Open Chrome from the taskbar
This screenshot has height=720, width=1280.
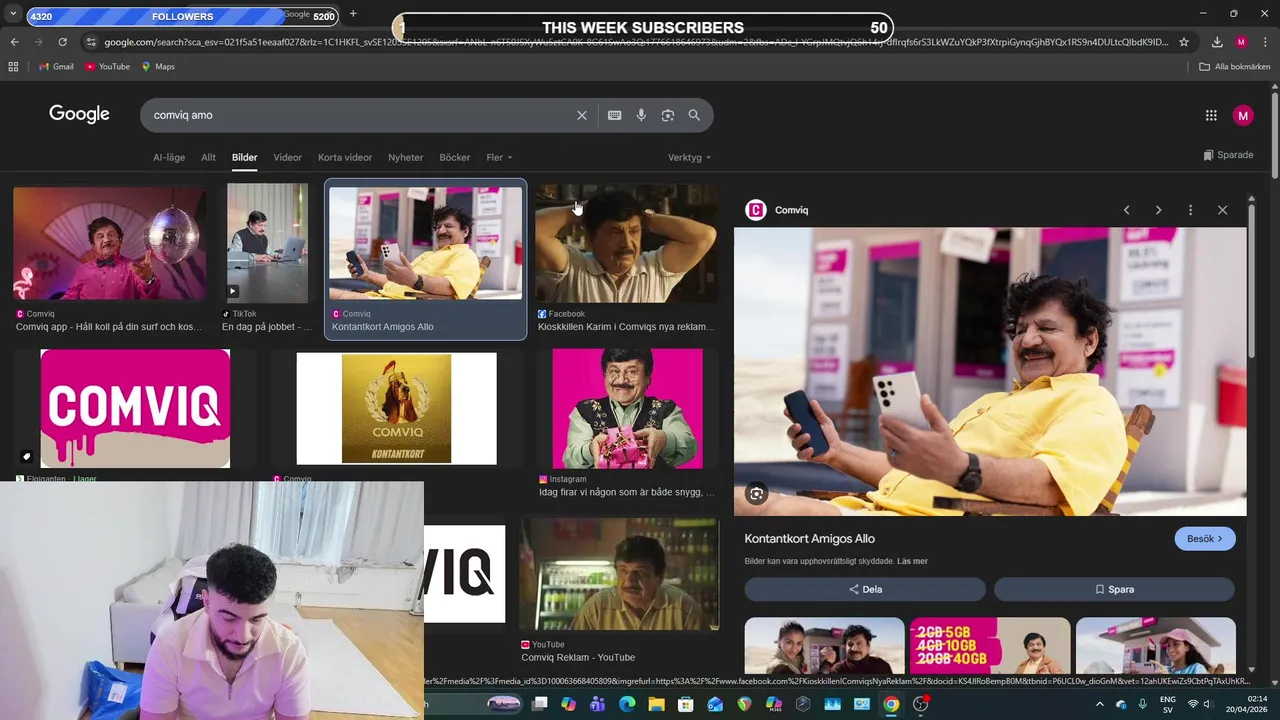click(x=890, y=704)
